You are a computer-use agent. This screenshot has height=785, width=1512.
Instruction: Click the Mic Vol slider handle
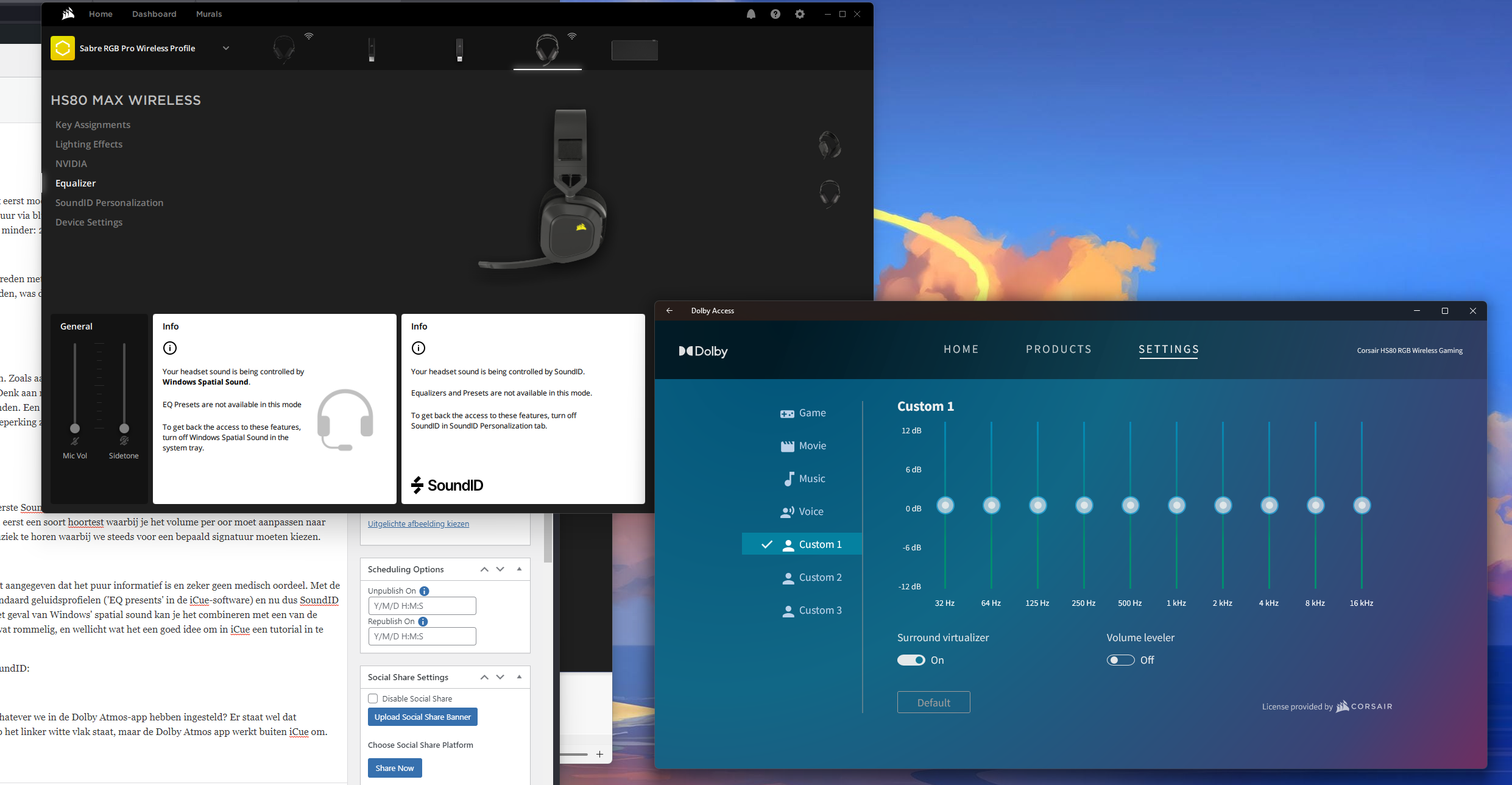click(x=75, y=428)
